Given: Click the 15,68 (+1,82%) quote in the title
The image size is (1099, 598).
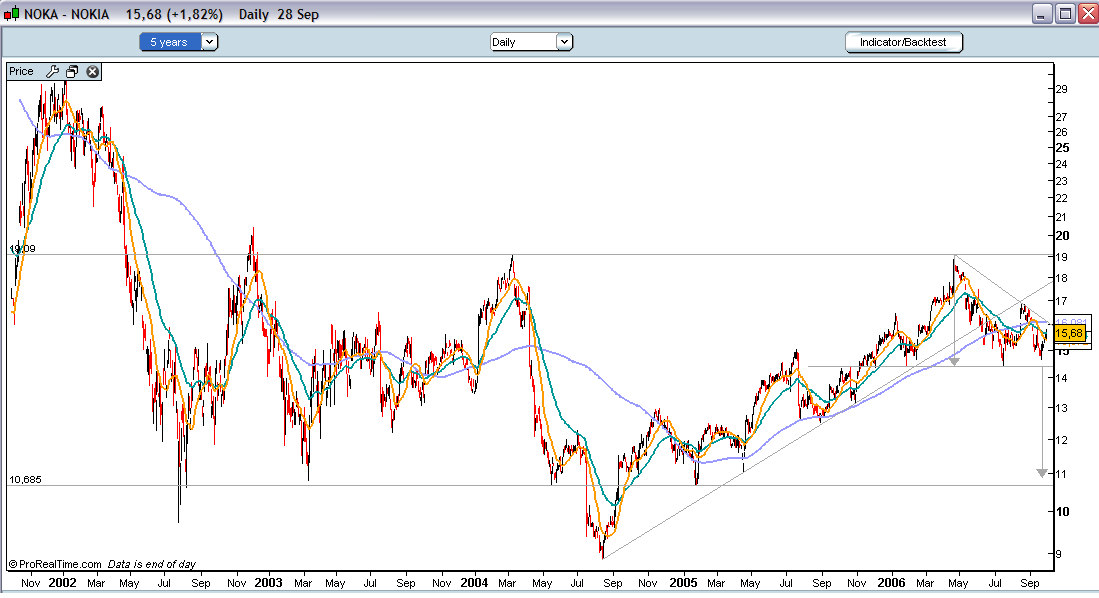Looking at the screenshot, I should (x=174, y=14).
